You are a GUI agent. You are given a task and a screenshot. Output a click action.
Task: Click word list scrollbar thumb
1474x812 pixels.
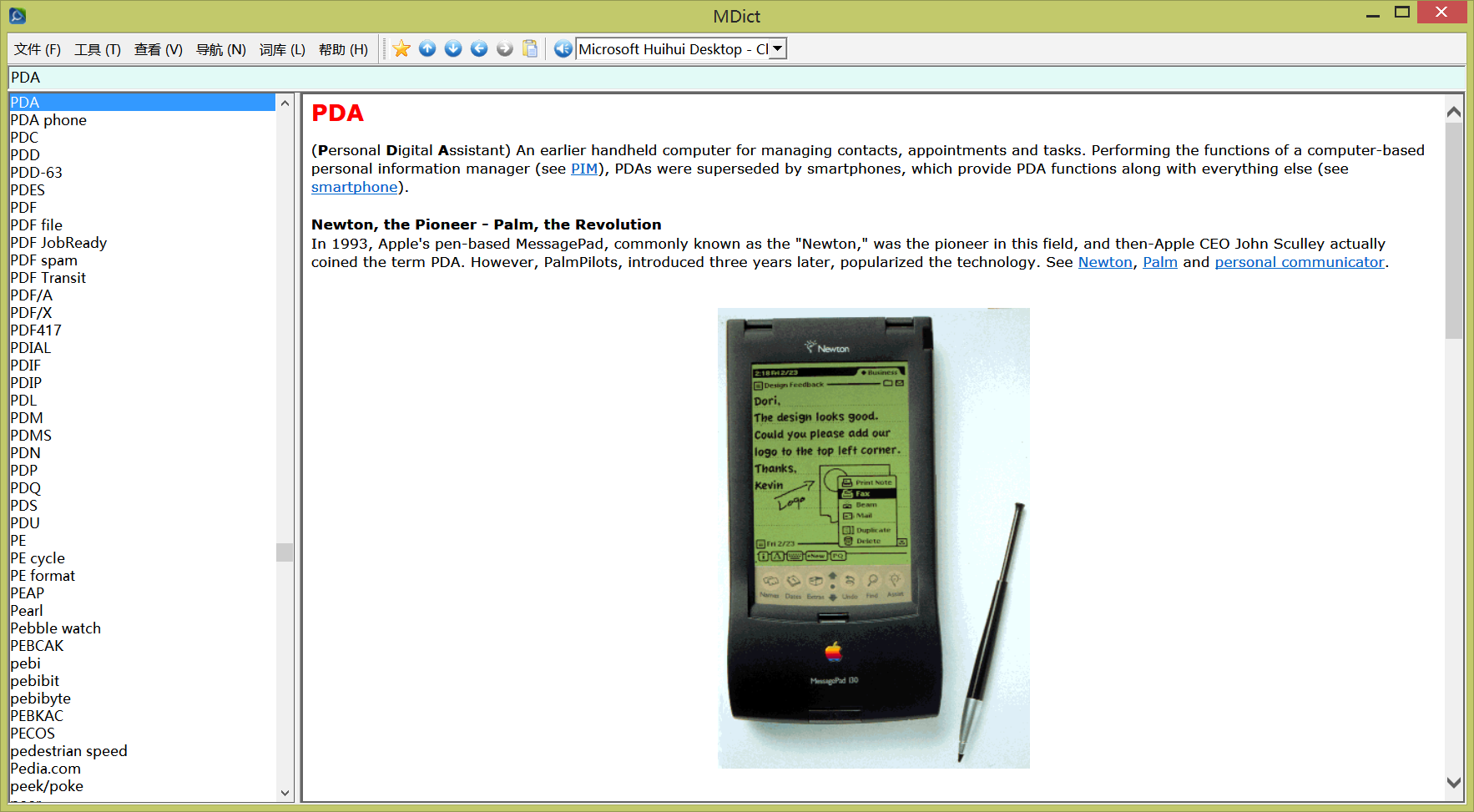click(285, 552)
